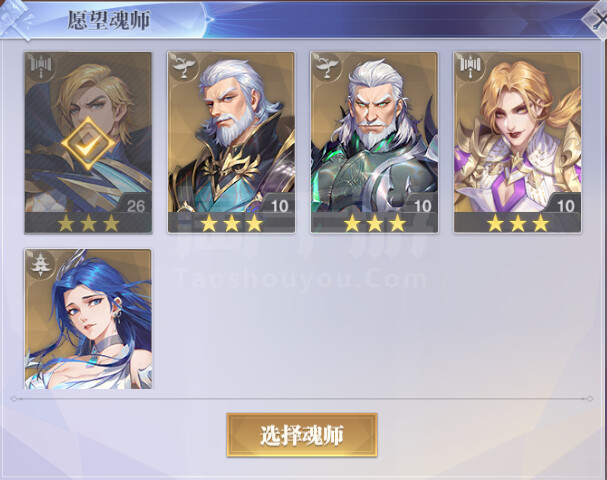The height and width of the screenshot is (480, 607).
Task: Click the level 10 badge on blue-robed elder
Action: pos(279,206)
